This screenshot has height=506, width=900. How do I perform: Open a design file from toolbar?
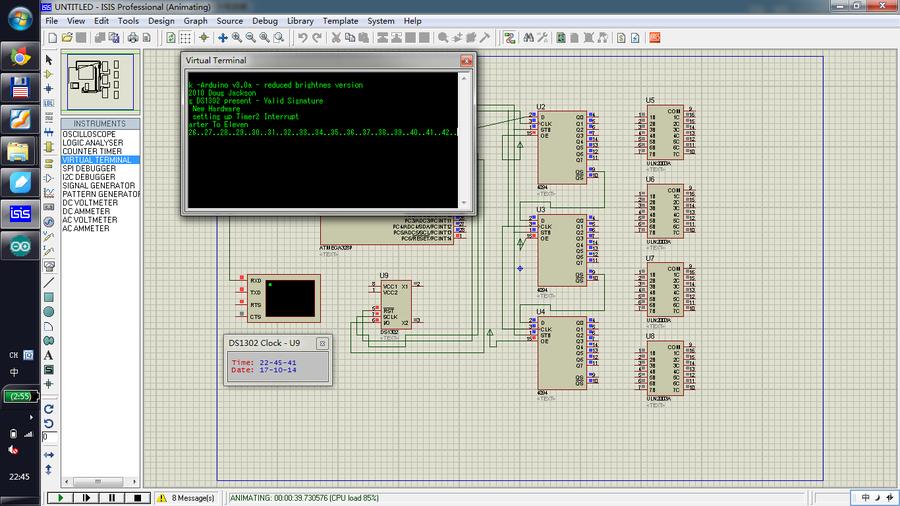tap(67, 38)
